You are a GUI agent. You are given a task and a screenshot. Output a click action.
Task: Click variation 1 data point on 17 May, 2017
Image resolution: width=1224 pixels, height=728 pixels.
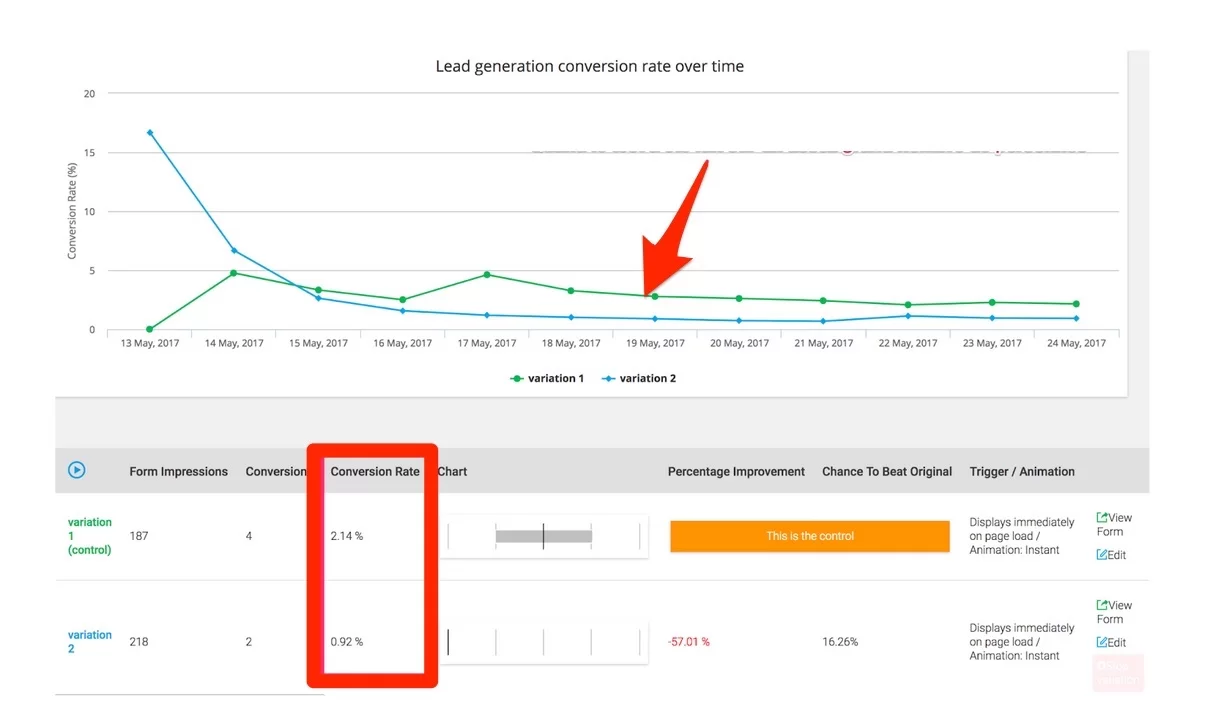(487, 274)
